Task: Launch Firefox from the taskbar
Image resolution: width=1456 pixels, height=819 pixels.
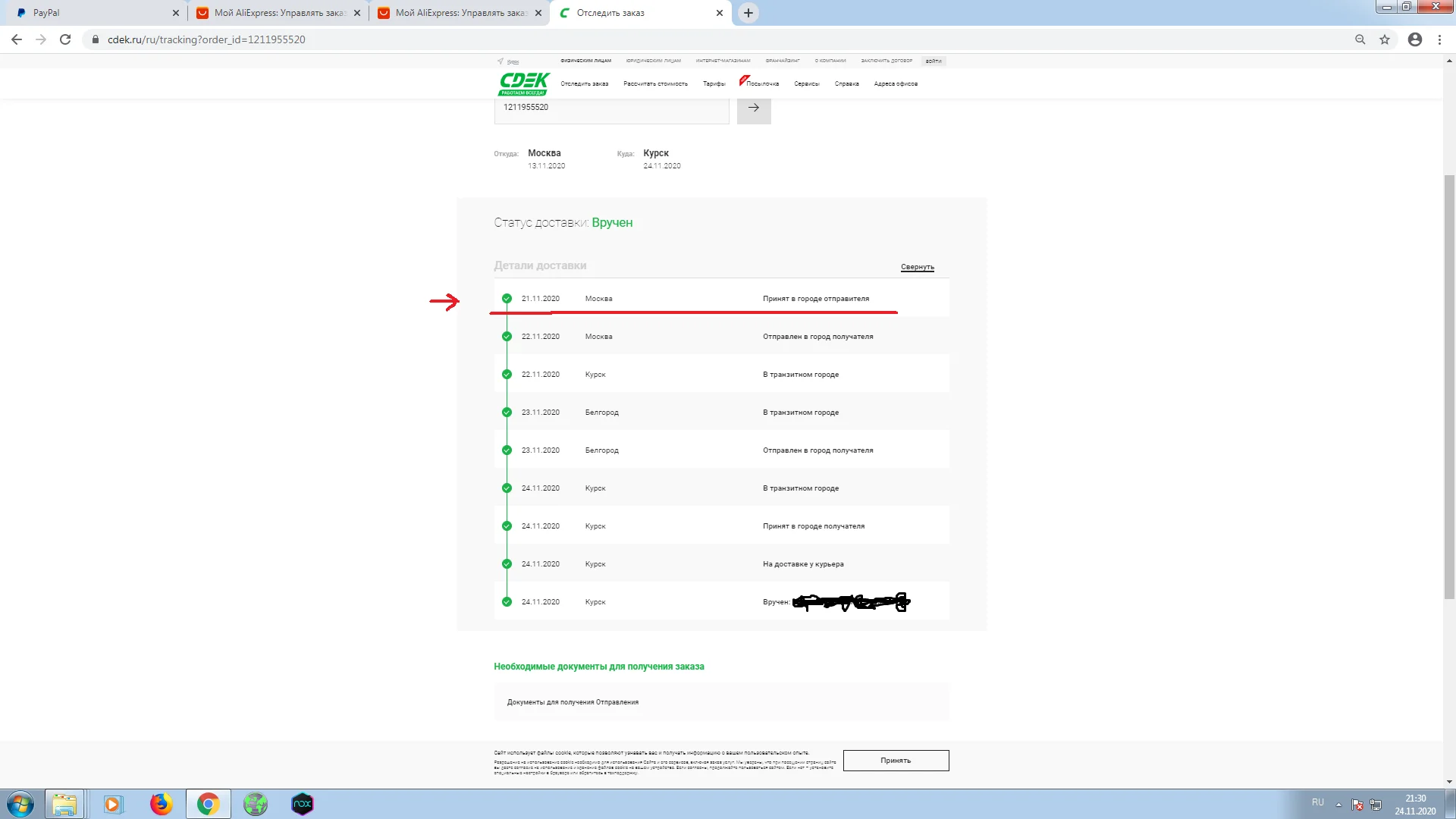Action: coord(161,804)
